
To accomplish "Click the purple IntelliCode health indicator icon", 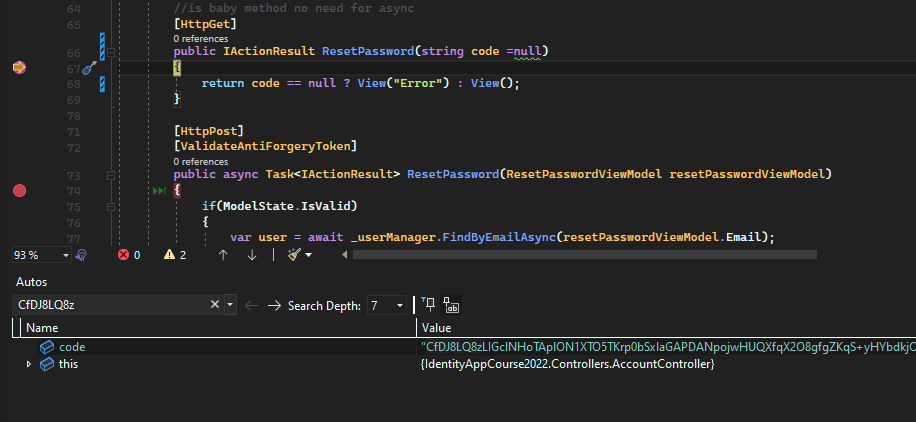I will (82, 255).
